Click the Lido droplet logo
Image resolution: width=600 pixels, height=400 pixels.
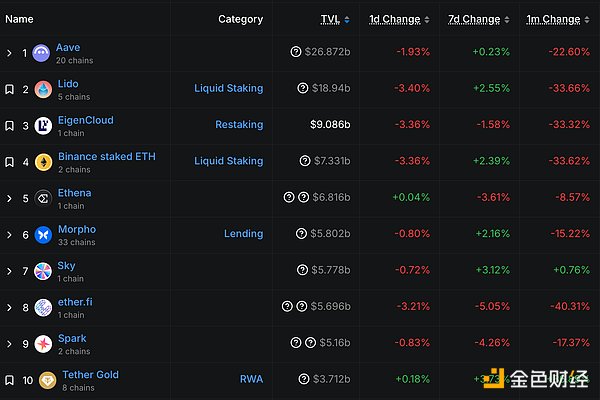[41, 89]
